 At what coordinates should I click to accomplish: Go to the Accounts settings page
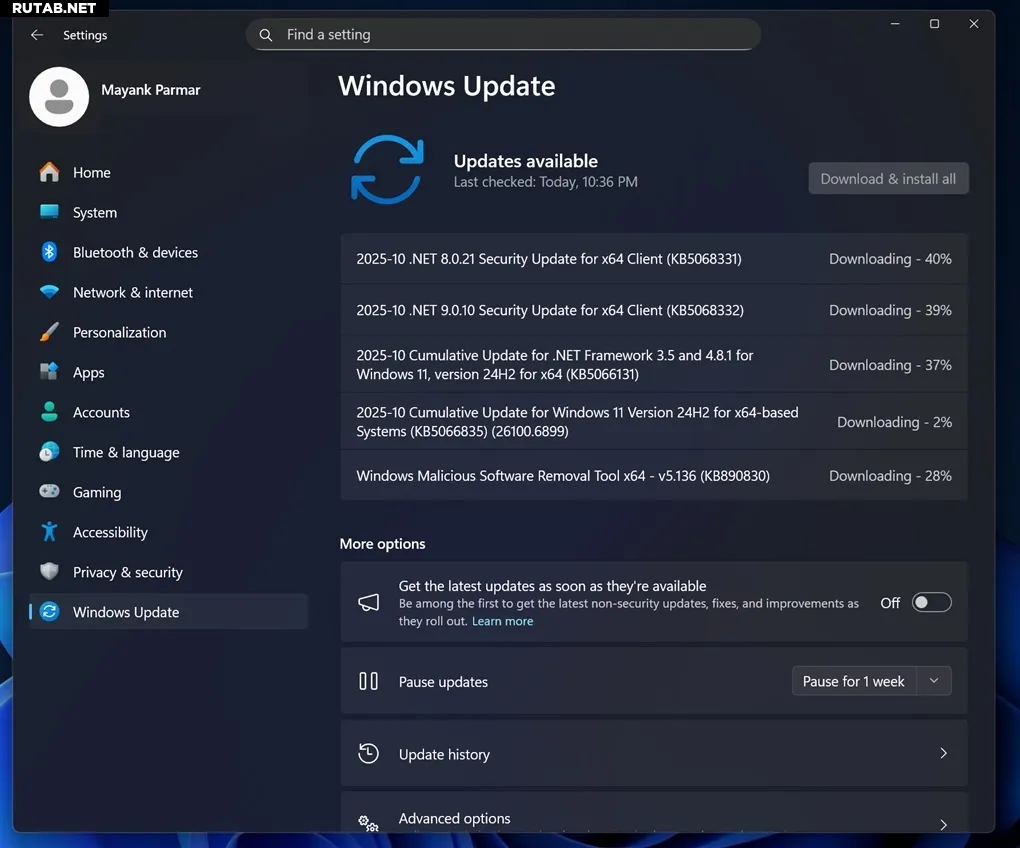coord(101,412)
